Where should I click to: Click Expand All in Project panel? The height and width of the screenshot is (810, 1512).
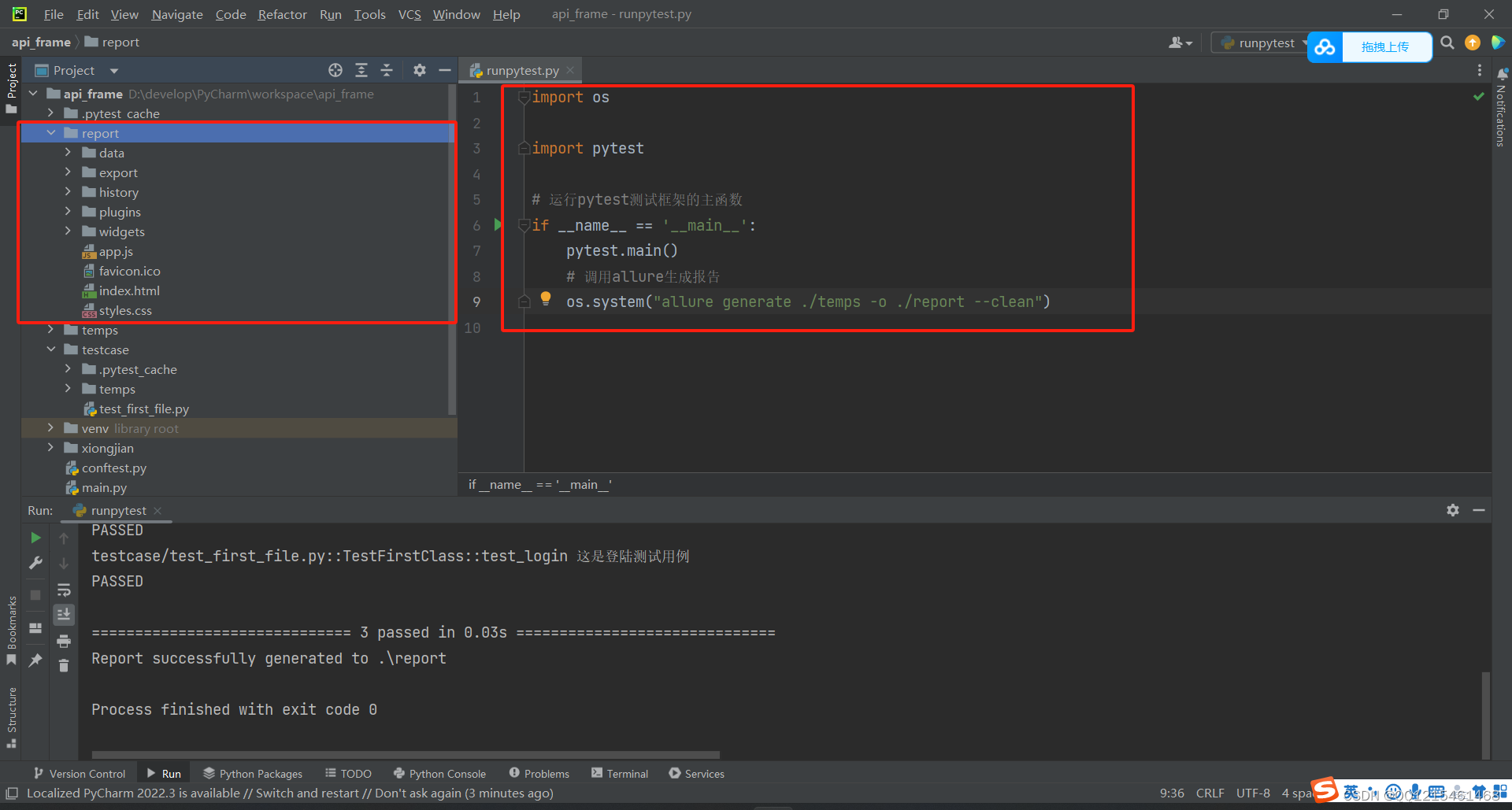[x=361, y=70]
